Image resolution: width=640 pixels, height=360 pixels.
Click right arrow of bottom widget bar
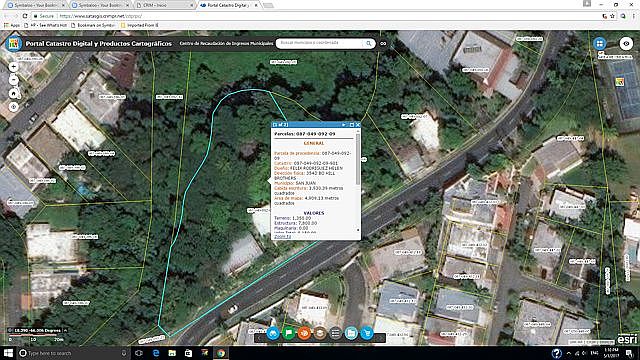click(x=380, y=338)
